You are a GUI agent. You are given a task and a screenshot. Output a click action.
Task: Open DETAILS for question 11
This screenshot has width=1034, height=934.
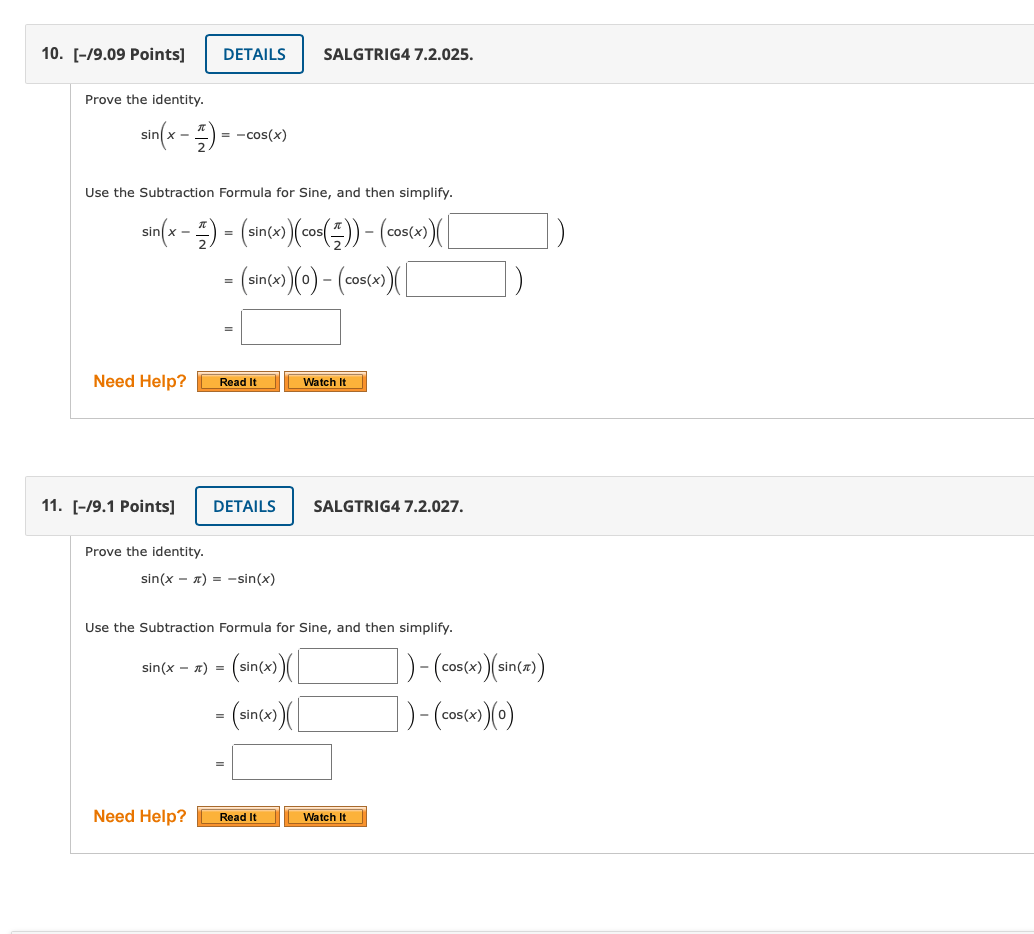(x=244, y=506)
